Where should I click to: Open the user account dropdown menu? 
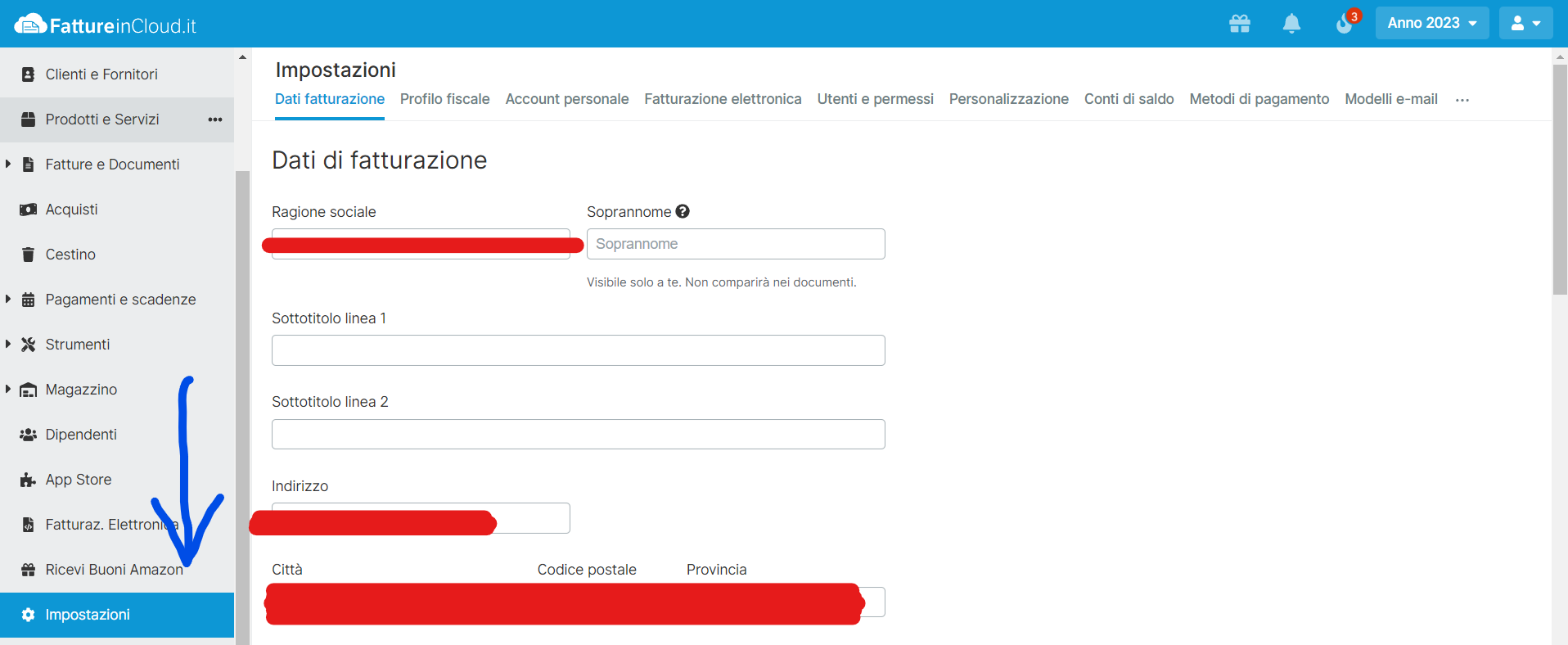click(1525, 23)
